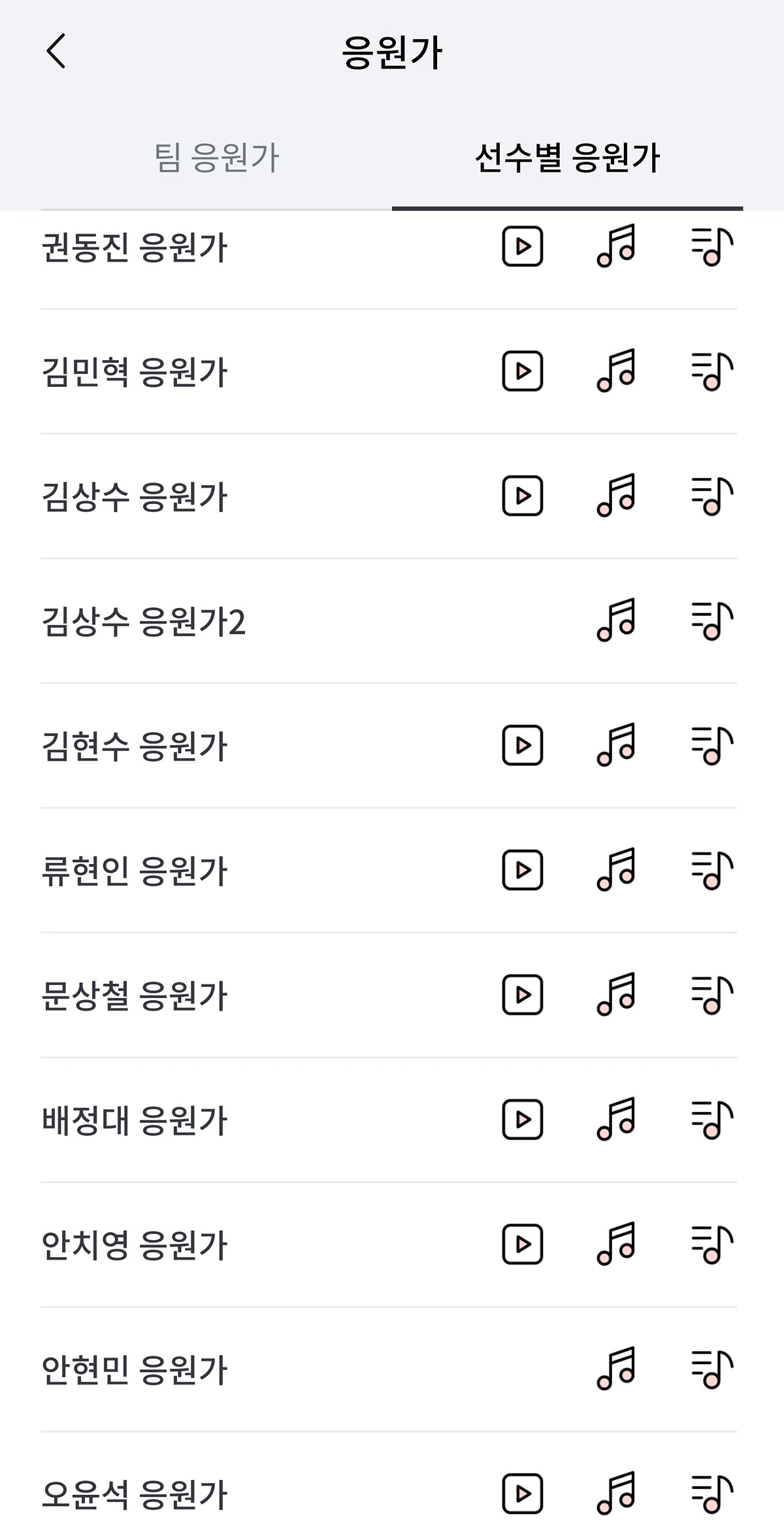Open playlist icon for 류현인 응원가
Image resolution: width=784 pixels, height=1540 pixels.
point(711,870)
